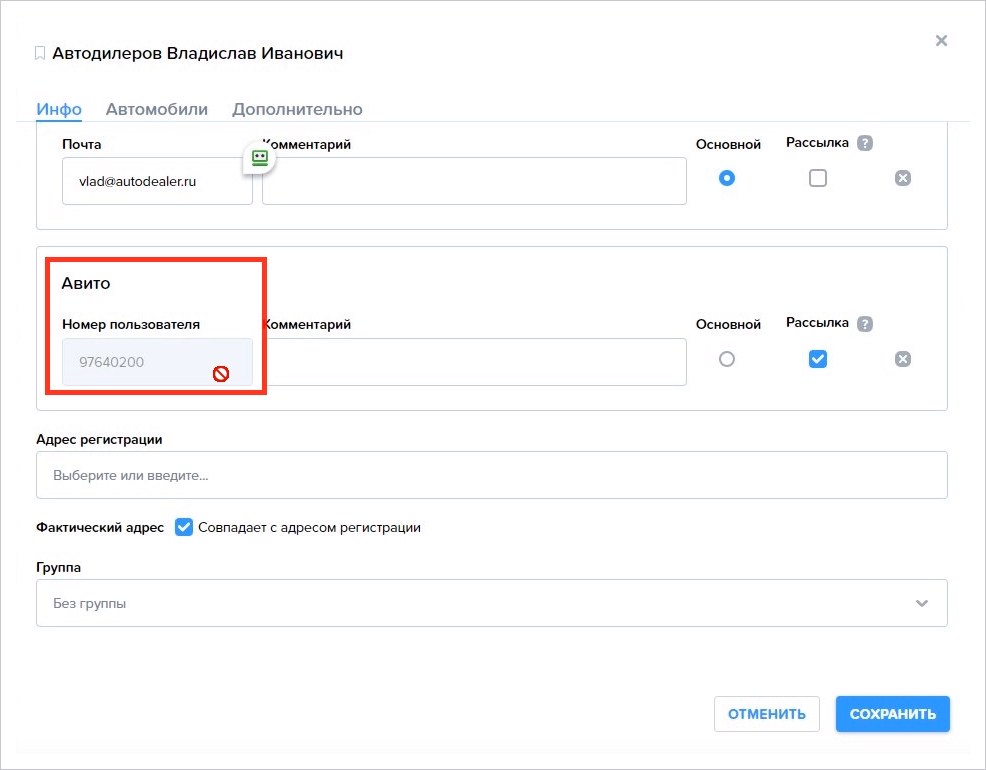The height and width of the screenshot is (770, 986).
Task: Click the СОХРАНИТЬ button
Action: 892,714
